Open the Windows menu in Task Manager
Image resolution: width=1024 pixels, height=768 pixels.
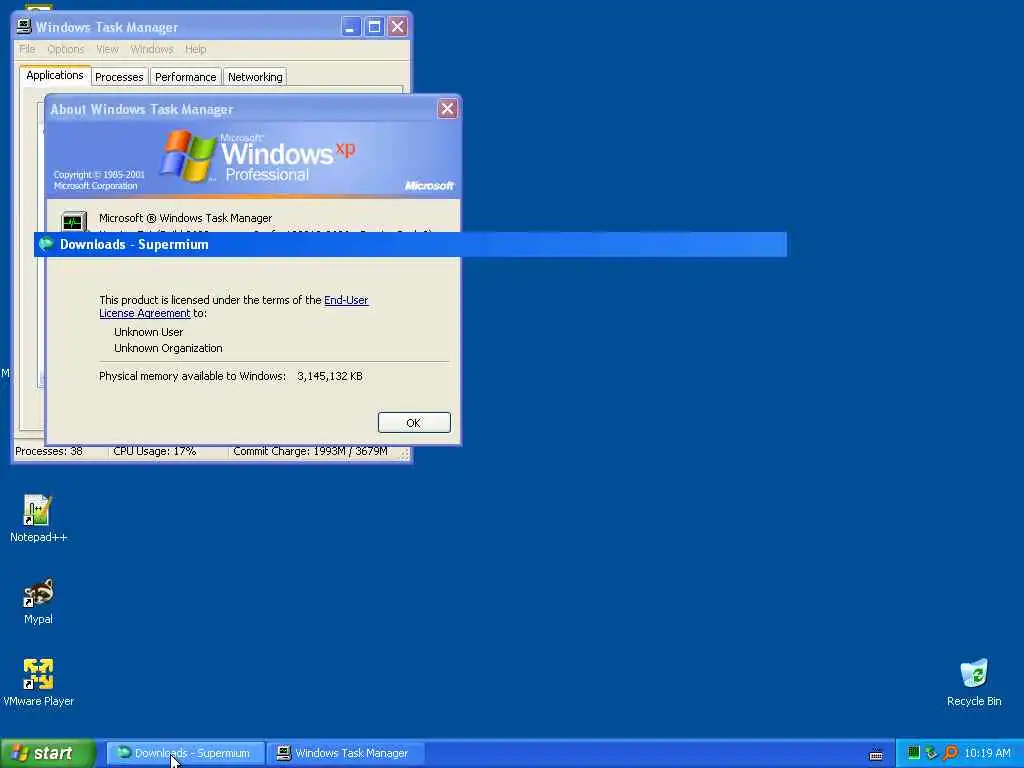(x=152, y=49)
